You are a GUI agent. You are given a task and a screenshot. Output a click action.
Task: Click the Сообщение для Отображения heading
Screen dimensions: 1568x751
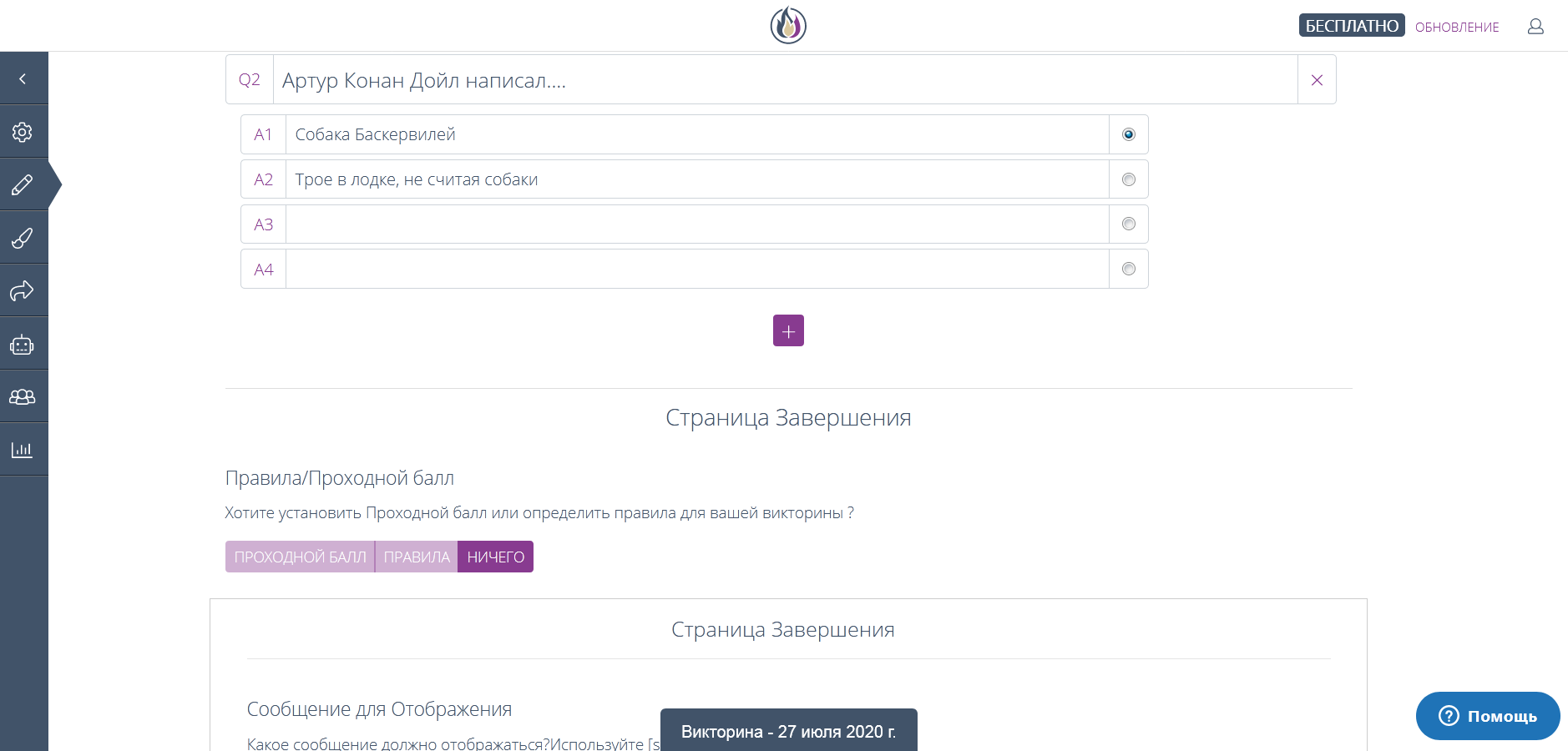point(379,709)
